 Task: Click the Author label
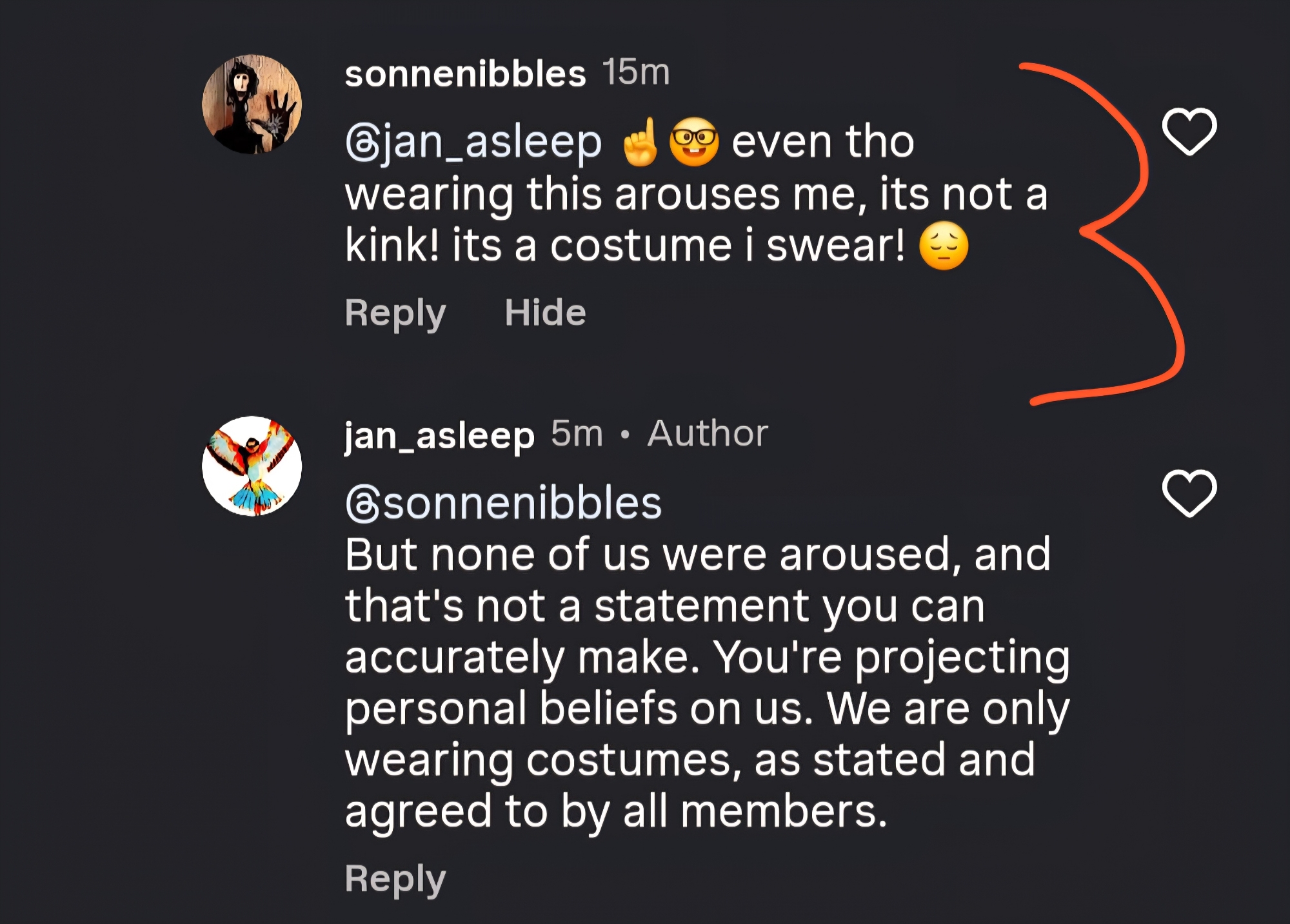click(x=708, y=433)
